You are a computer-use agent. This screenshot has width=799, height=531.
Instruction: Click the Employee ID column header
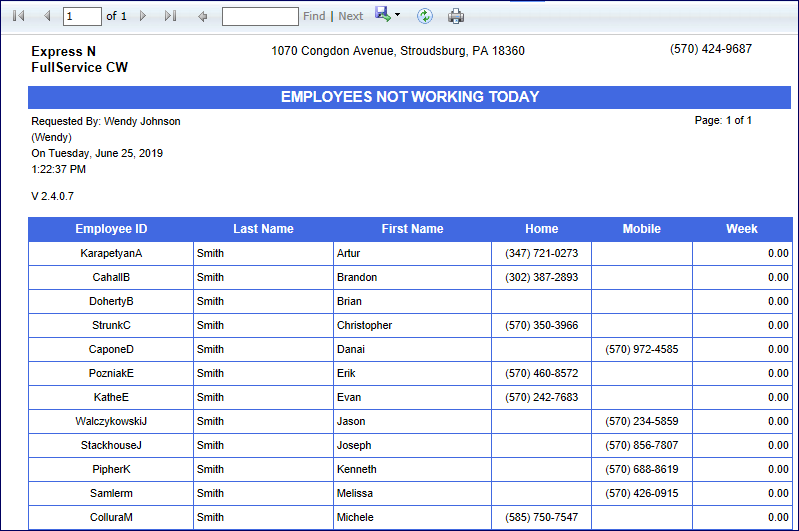pos(111,229)
